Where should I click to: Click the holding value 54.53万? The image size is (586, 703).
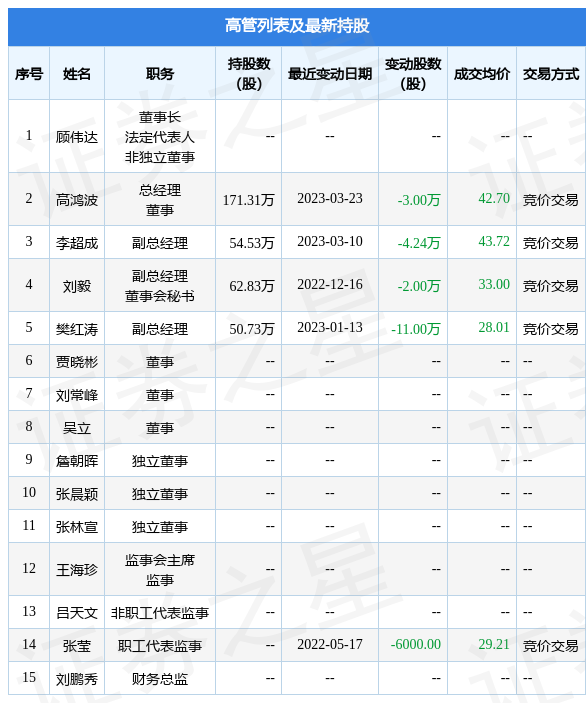click(x=252, y=243)
